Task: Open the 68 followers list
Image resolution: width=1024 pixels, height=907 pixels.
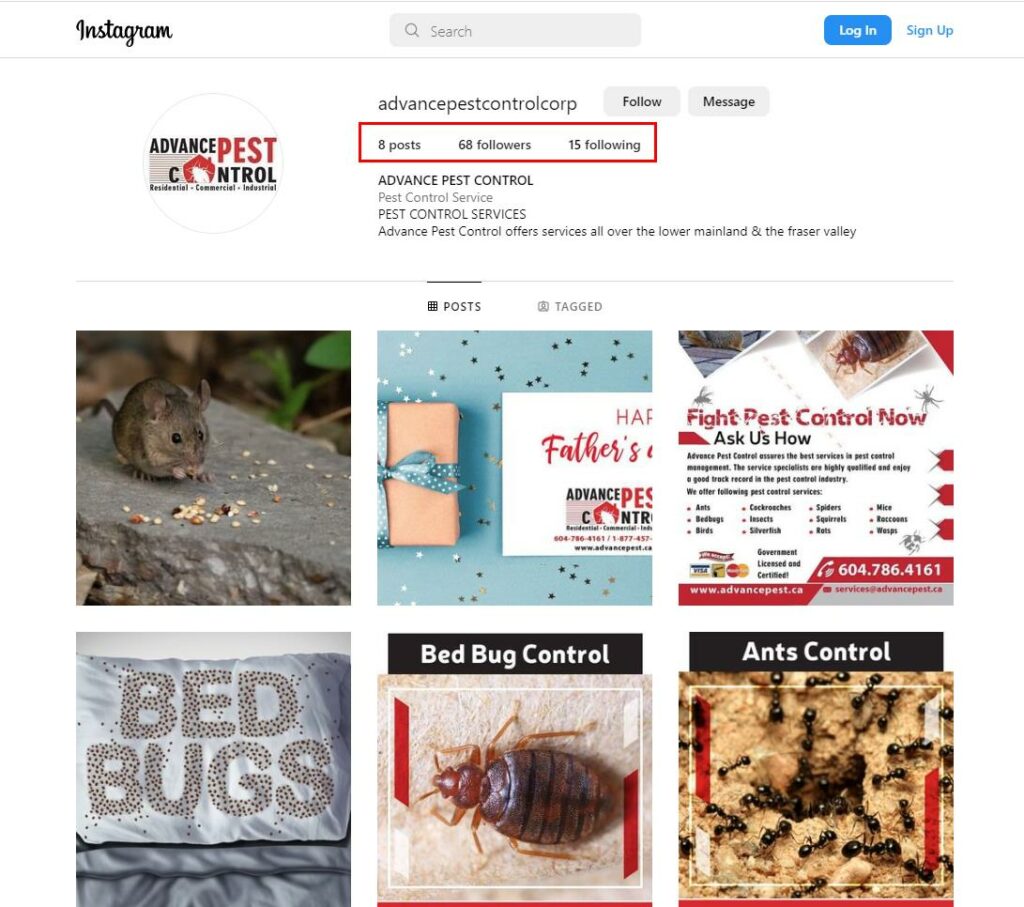Action: tap(494, 144)
